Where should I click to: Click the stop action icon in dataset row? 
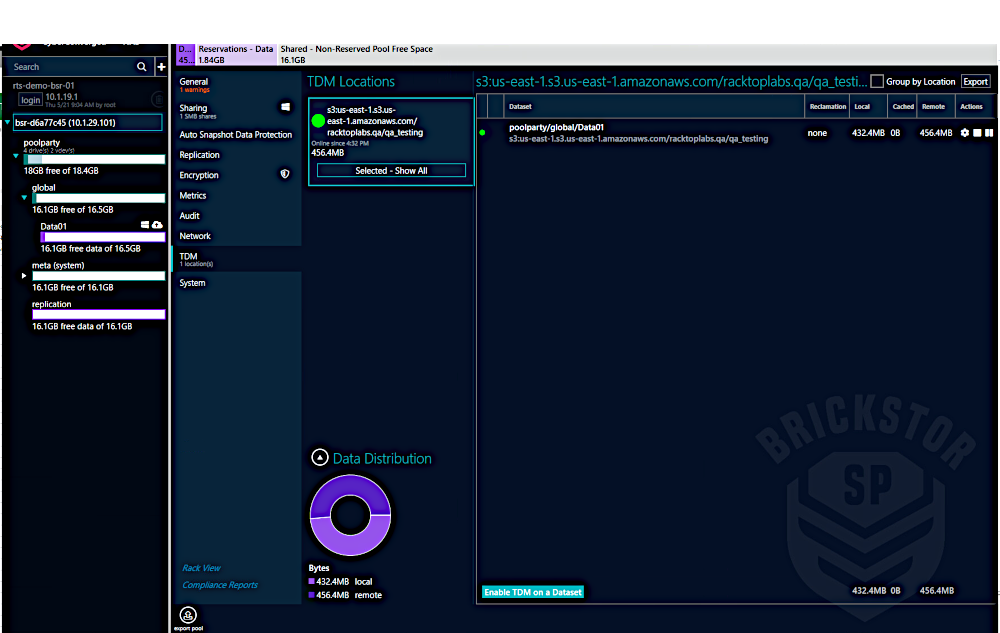coord(977,133)
